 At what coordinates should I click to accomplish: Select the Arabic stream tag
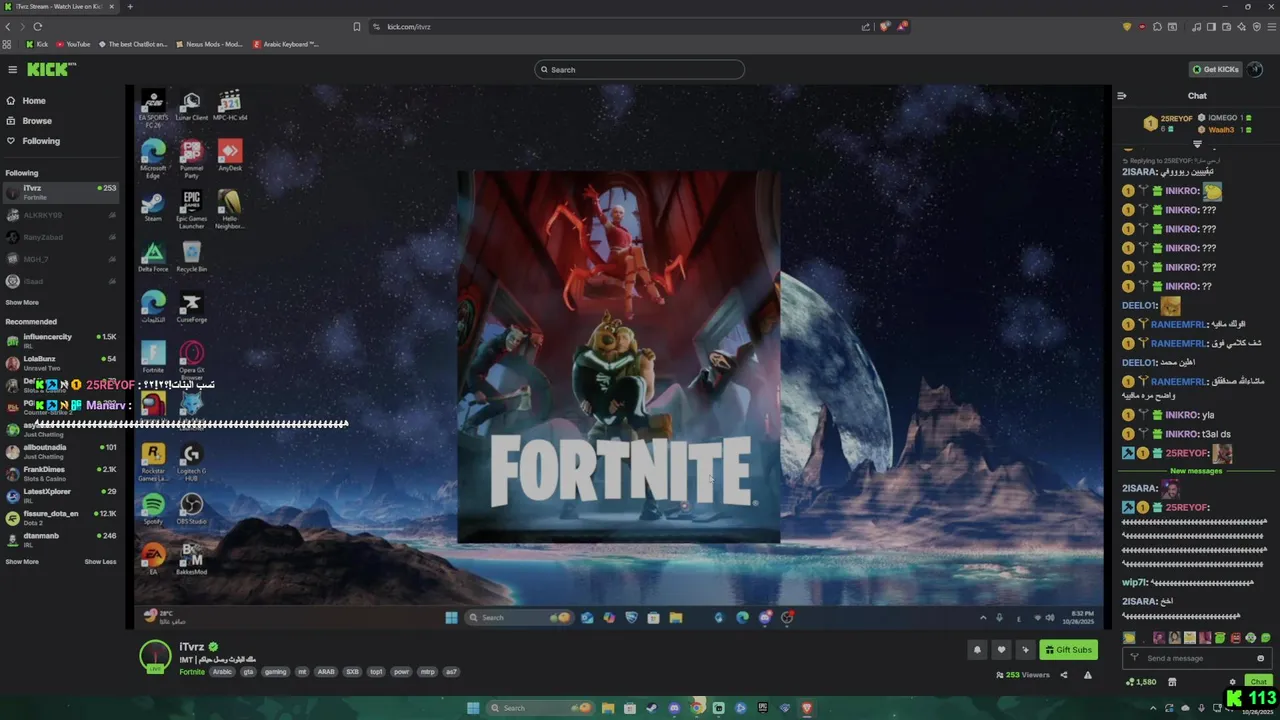[x=222, y=672]
